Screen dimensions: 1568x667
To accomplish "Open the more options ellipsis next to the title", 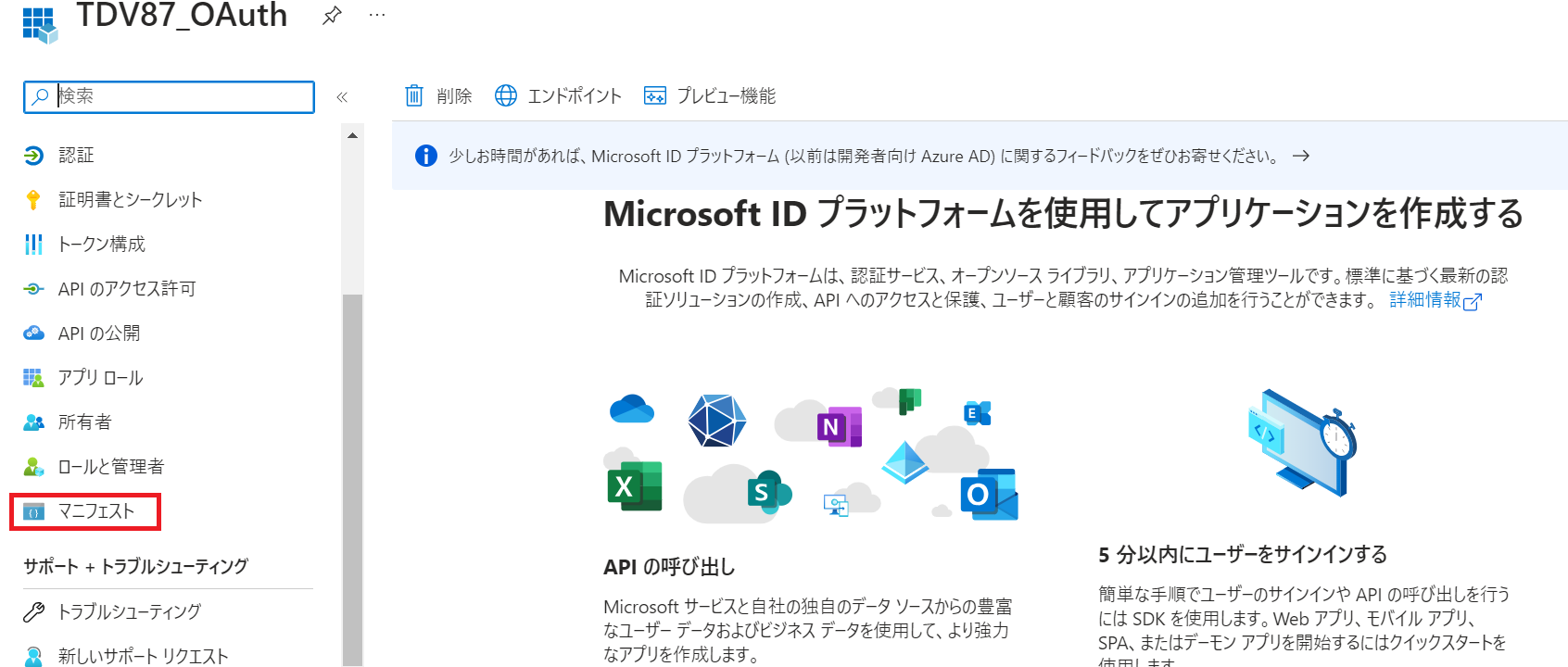I will click(x=377, y=16).
